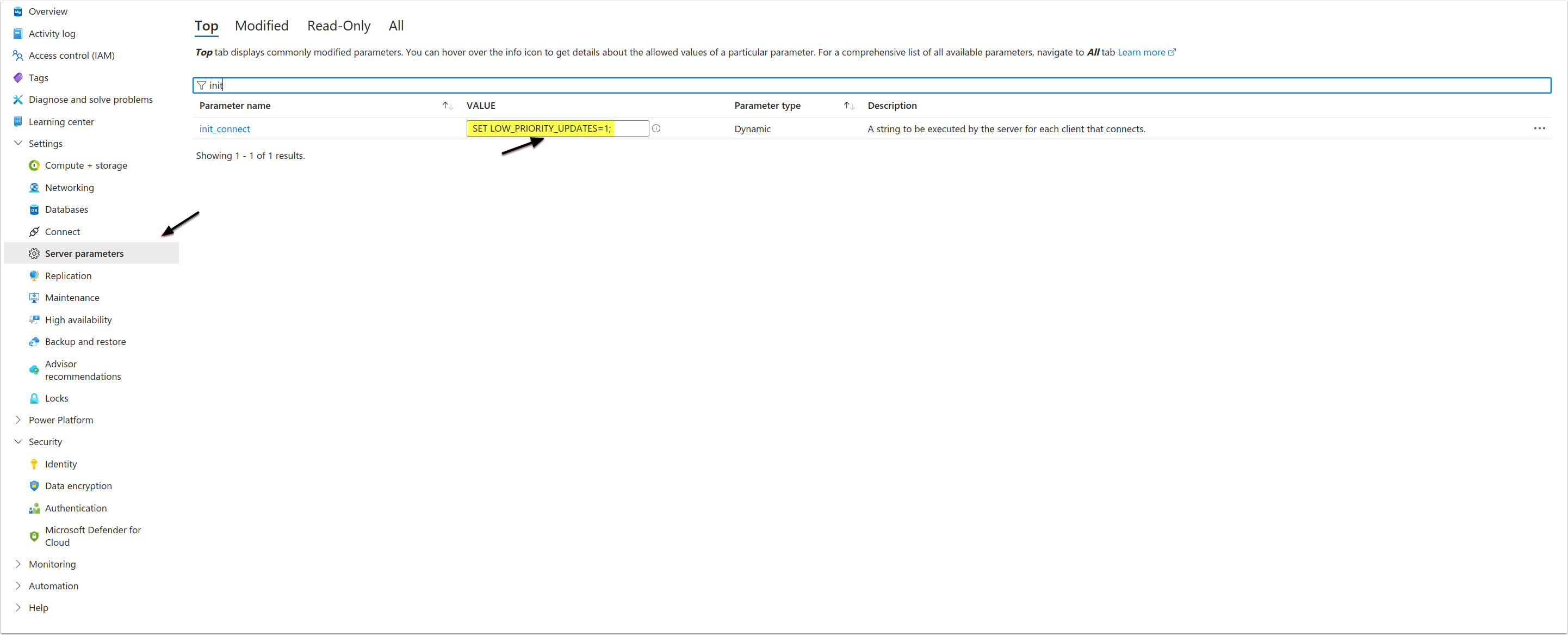Switch to the Modified tab
Screen dimensions: 1568x635
(262, 26)
